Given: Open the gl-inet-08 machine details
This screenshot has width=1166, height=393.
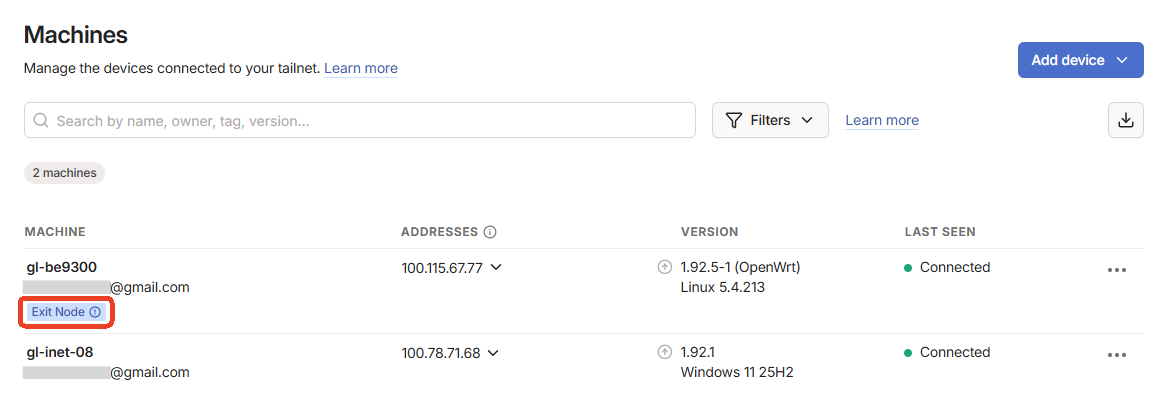Looking at the screenshot, I should pos(59,353).
